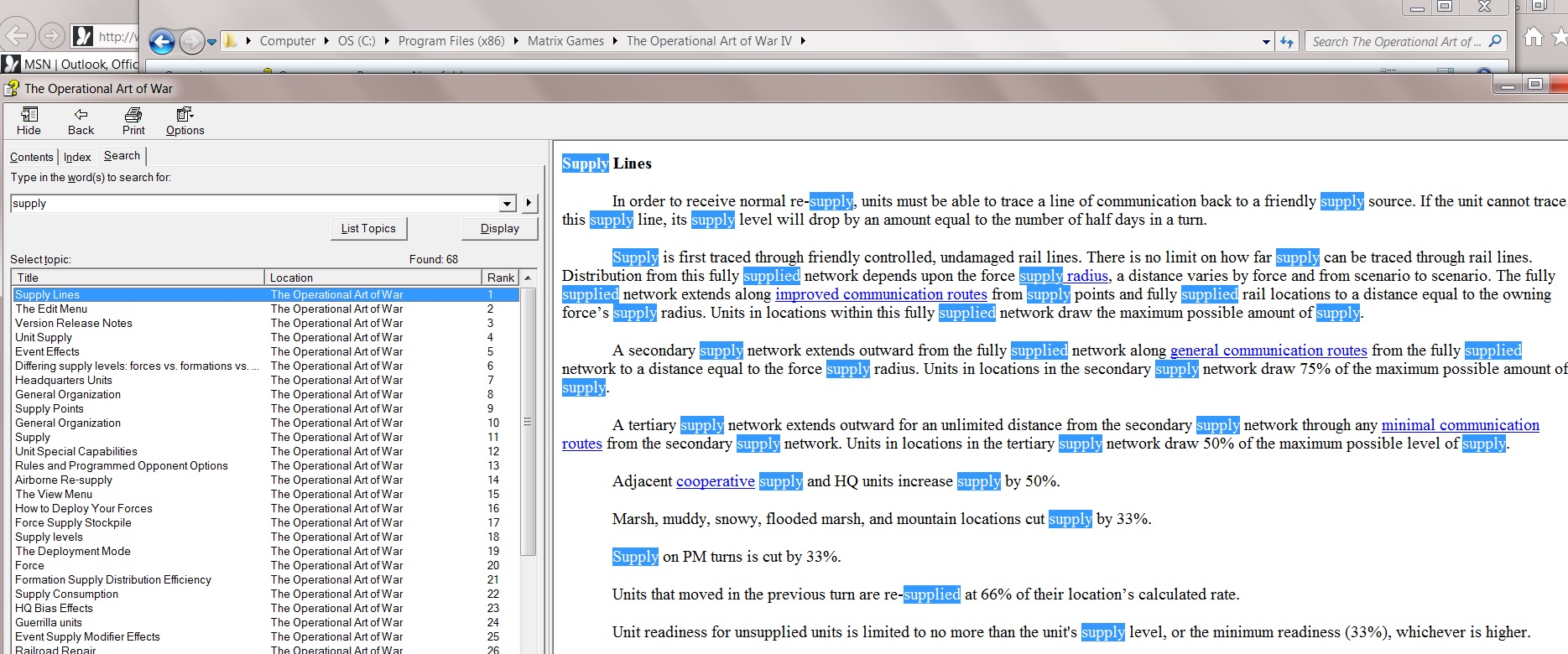Click the topic list scrollbar thumb

coord(528,422)
